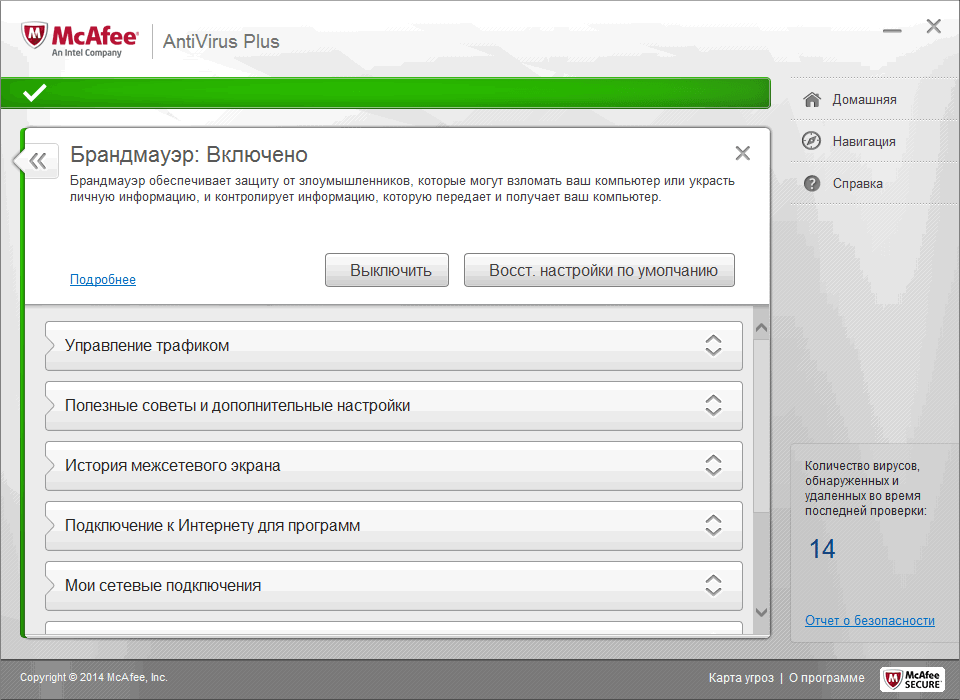Open the Отчет о безопасности link
The image size is (960, 700).
coord(869,620)
